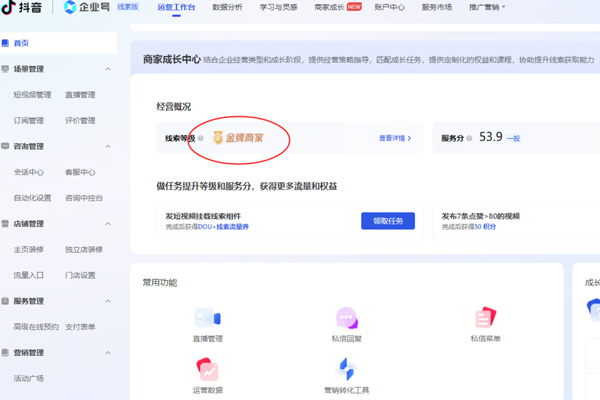The width and height of the screenshot is (600, 400).
Task: Switch to 学习与灵感 tab
Action: tap(278, 7)
